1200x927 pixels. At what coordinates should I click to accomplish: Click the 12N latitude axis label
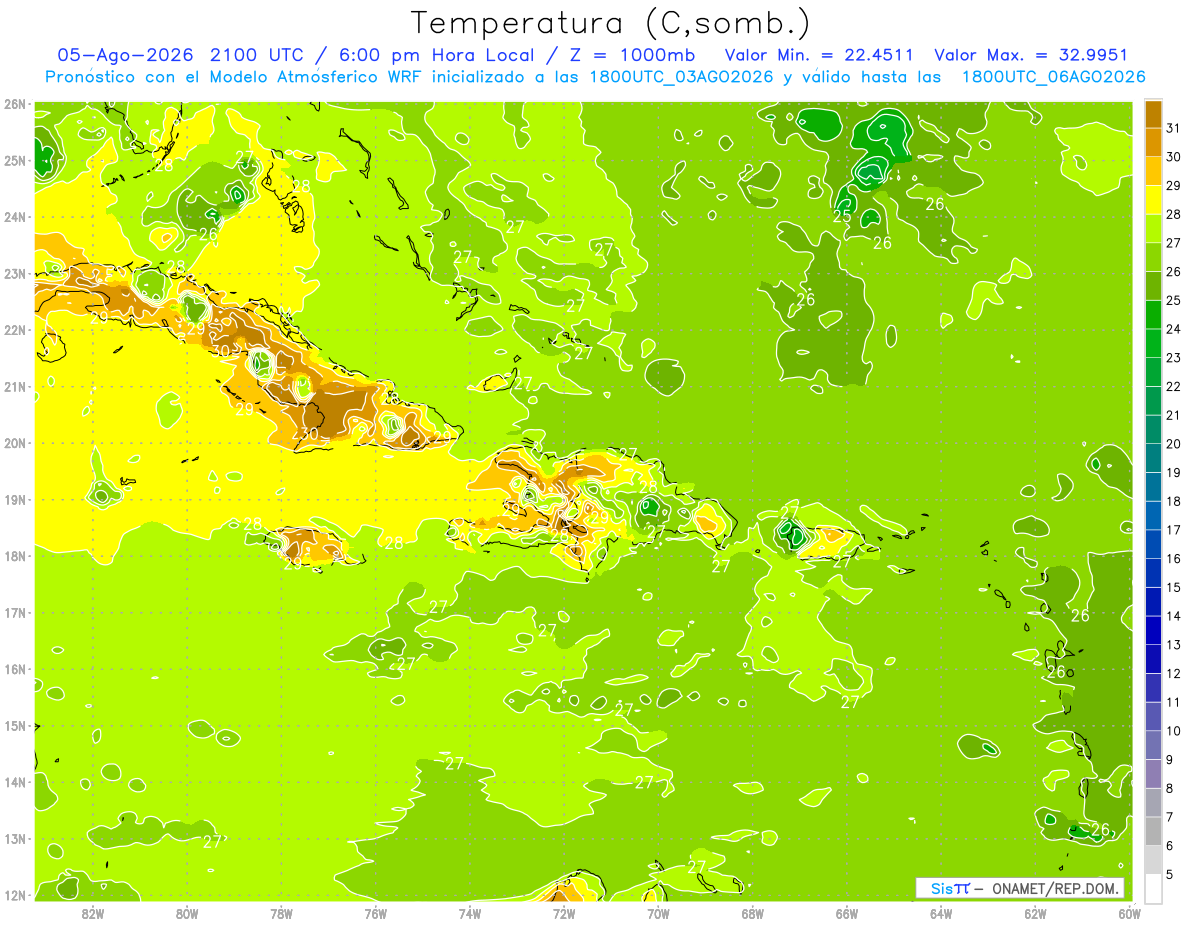[x=16, y=895]
